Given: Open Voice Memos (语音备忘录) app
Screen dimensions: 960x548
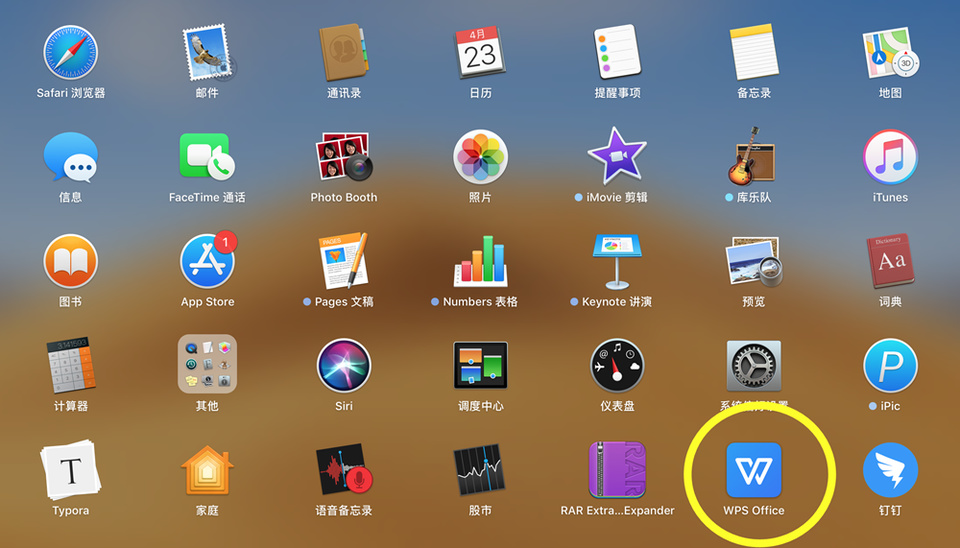Looking at the screenshot, I should tap(344, 470).
